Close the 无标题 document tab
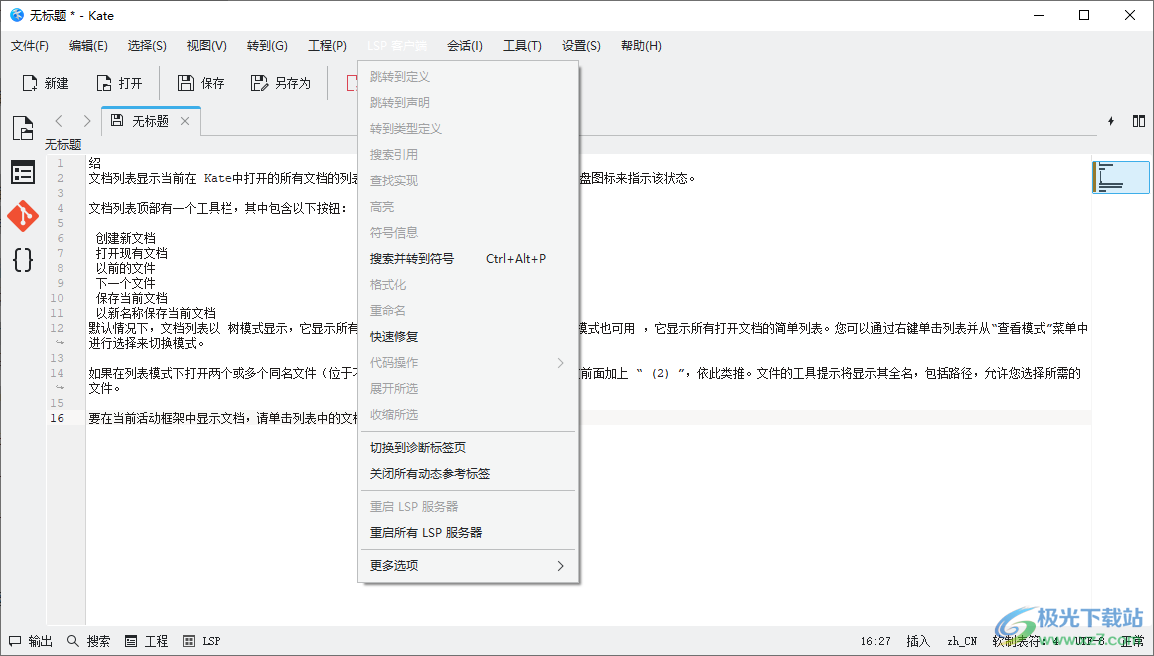 (x=185, y=121)
